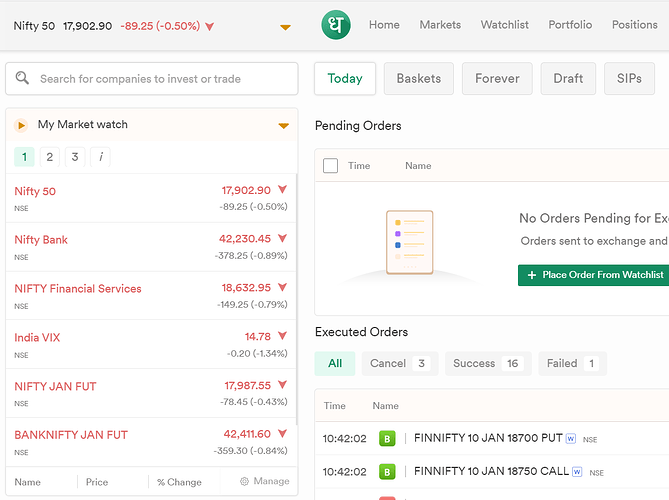Click FINNIFTY 10 JAN 18700 PUT order name
This screenshot has height=500, width=669.
point(488,438)
